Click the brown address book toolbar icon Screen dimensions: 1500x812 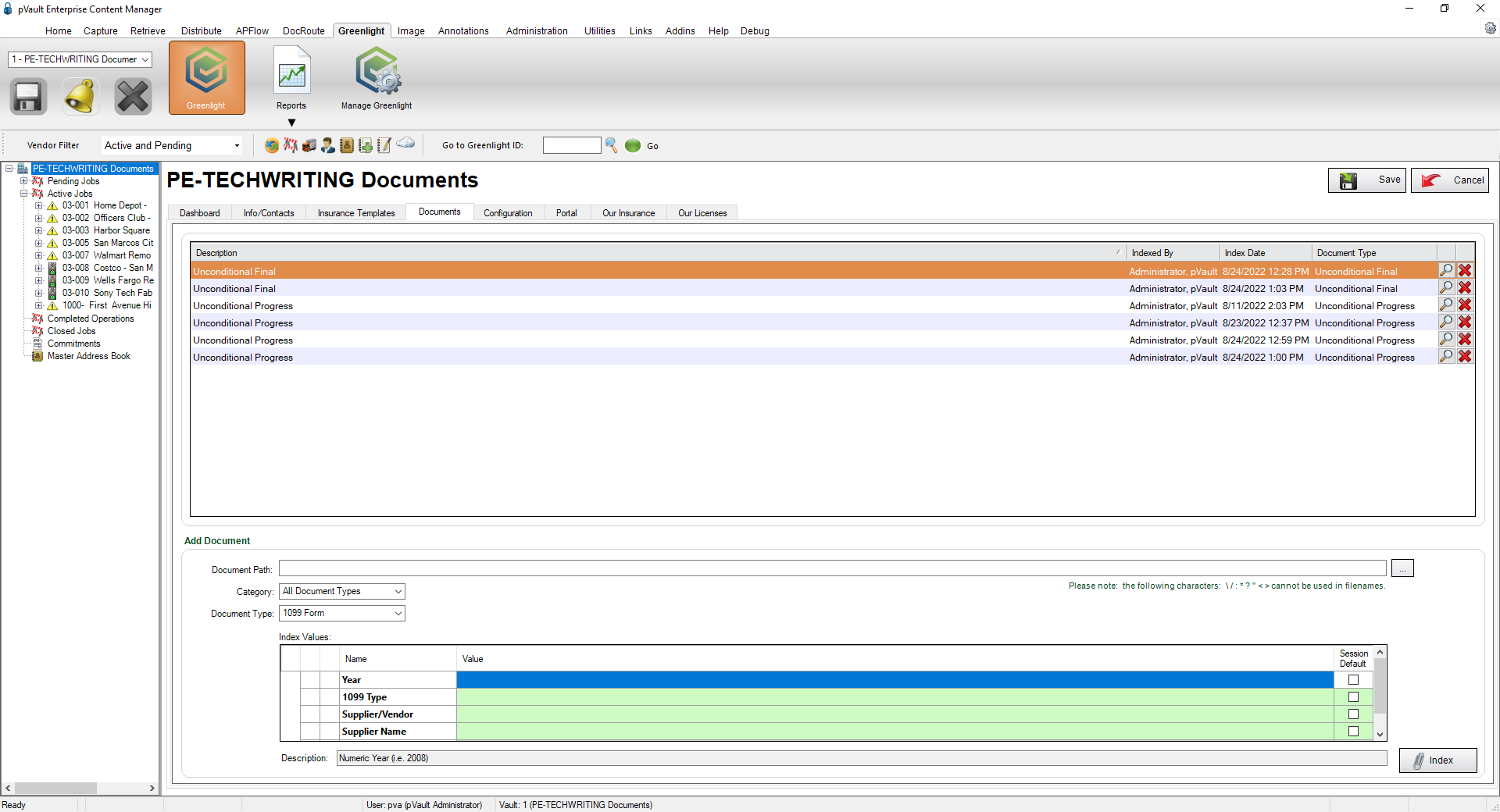[x=347, y=145]
